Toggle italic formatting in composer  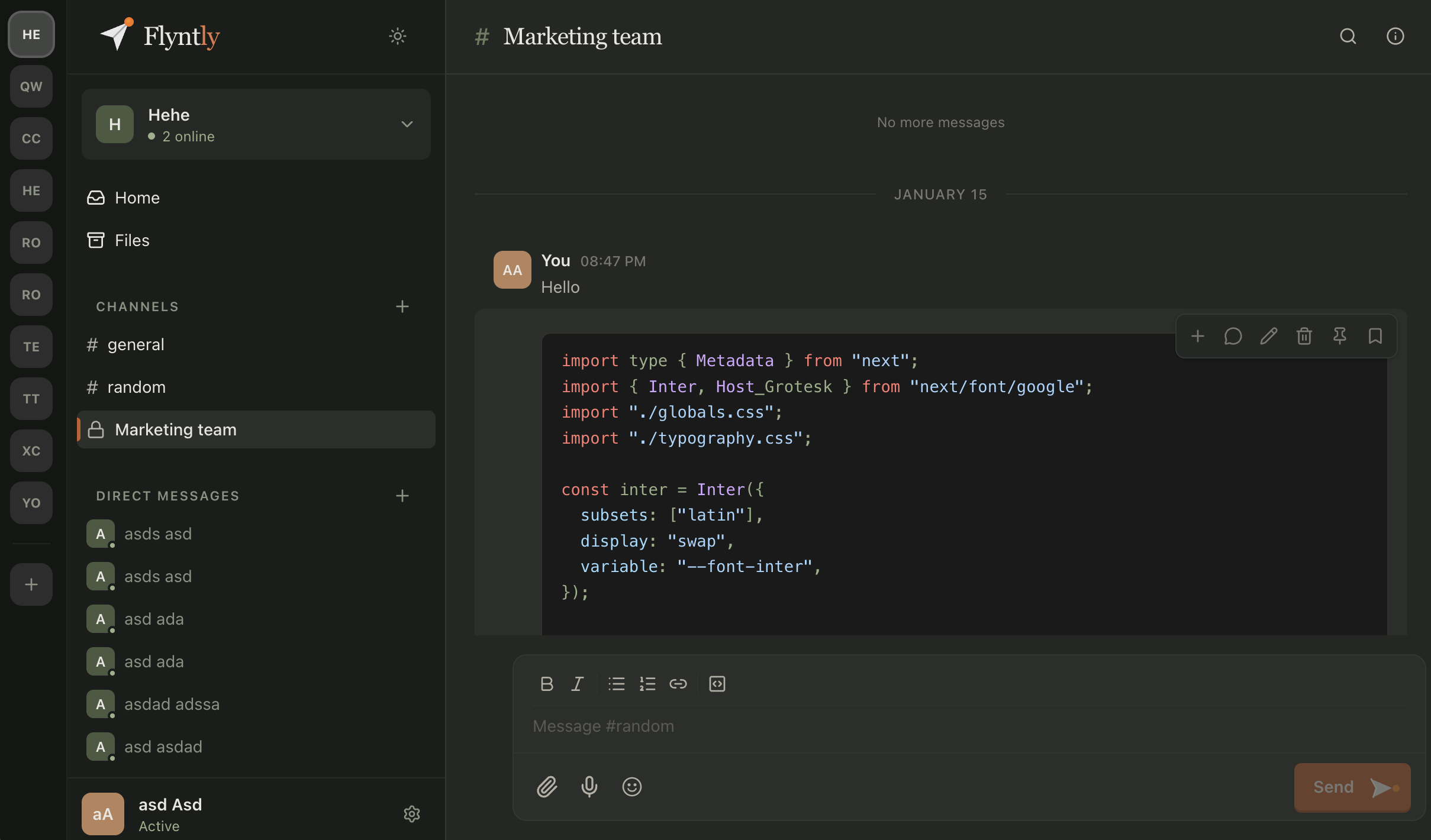[578, 684]
